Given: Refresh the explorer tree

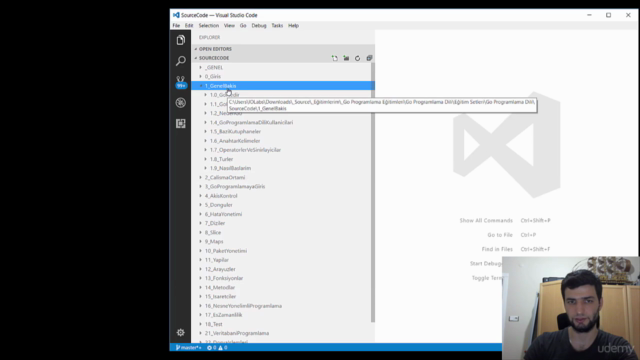Looking at the screenshot, I should coord(358,58).
